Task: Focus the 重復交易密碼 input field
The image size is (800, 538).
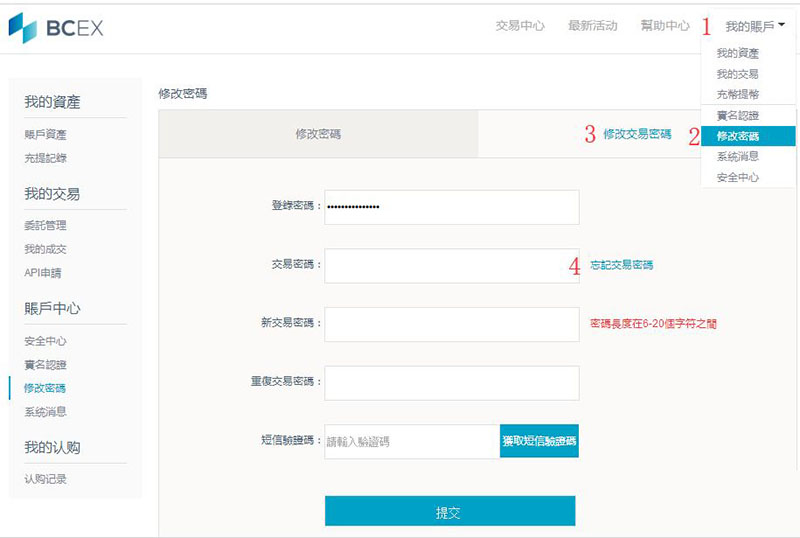Action: coord(451,382)
